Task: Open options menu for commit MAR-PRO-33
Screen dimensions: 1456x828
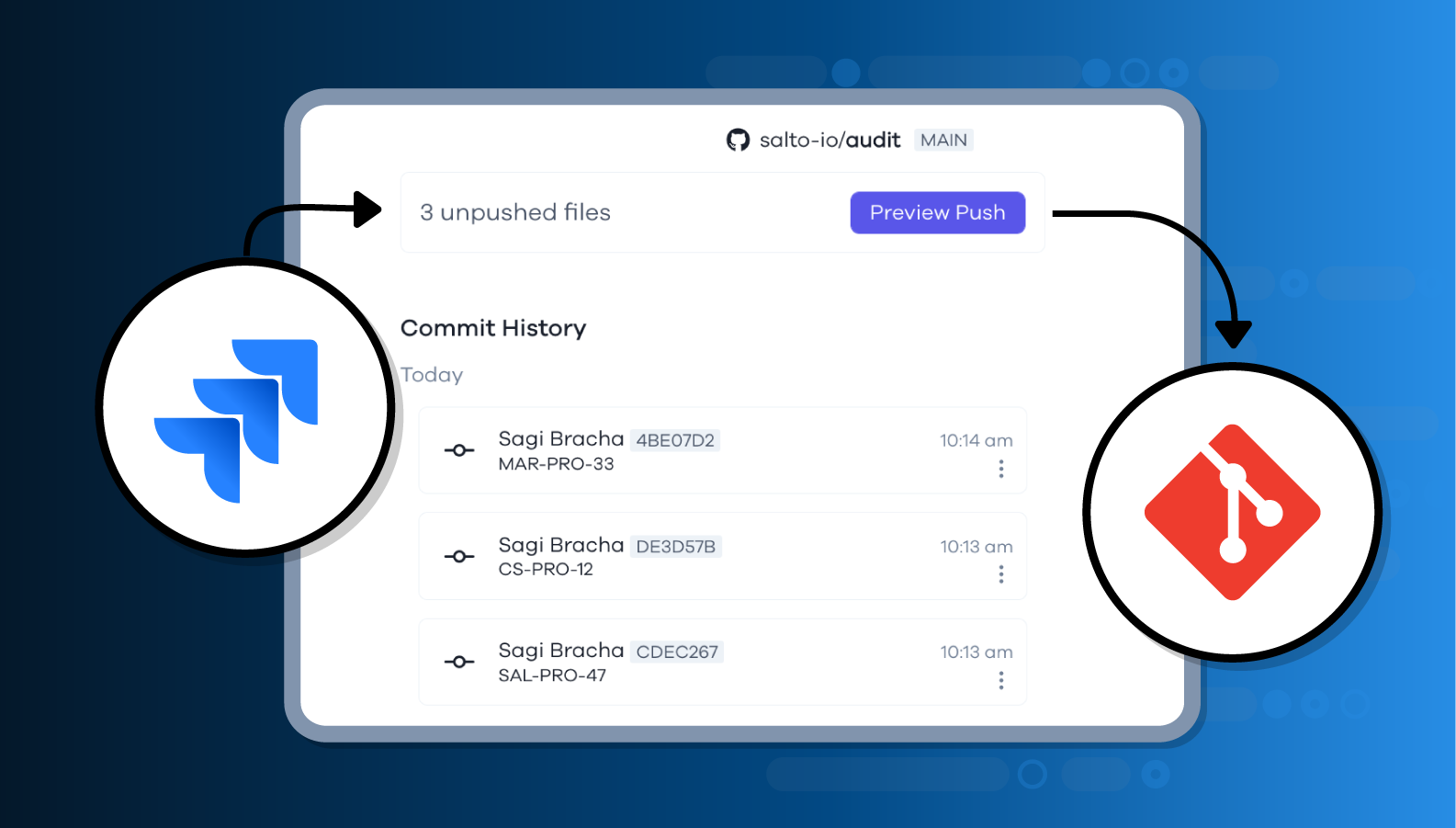Action: pyautogui.click(x=1000, y=469)
